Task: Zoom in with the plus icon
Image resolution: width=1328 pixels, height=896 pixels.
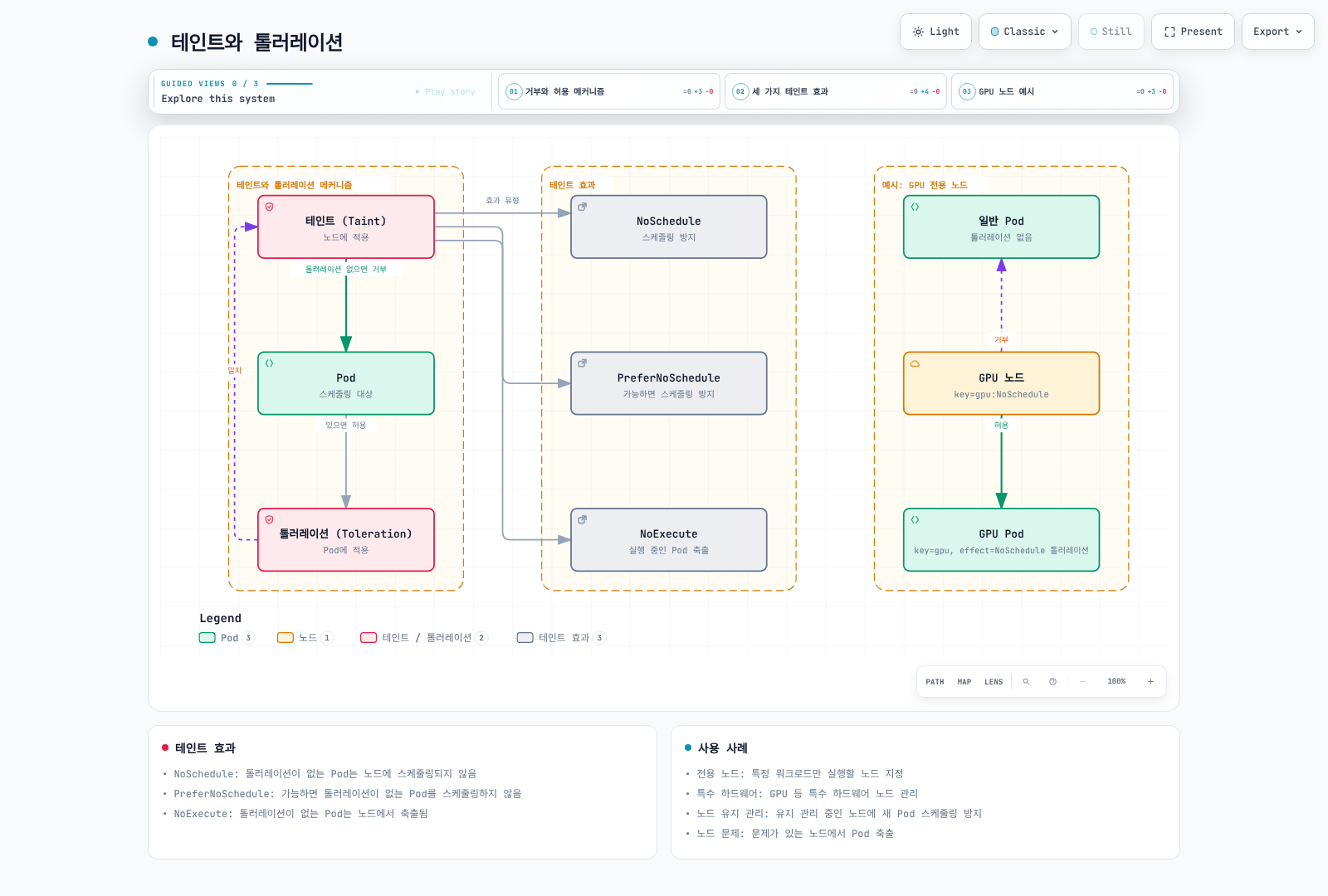Action: pos(1150,682)
